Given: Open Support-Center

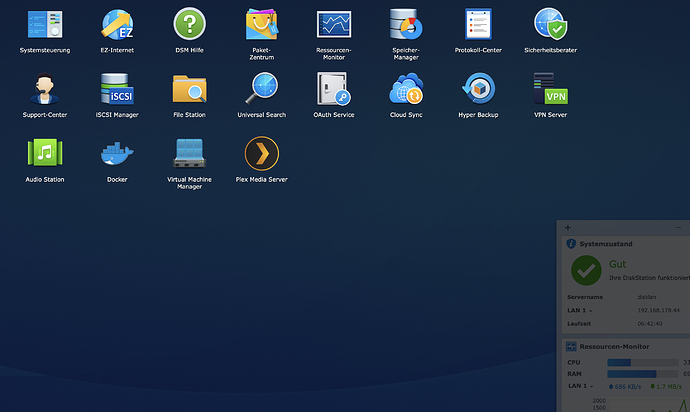Looking at the screenshot, I should click(x=45, y=89).
